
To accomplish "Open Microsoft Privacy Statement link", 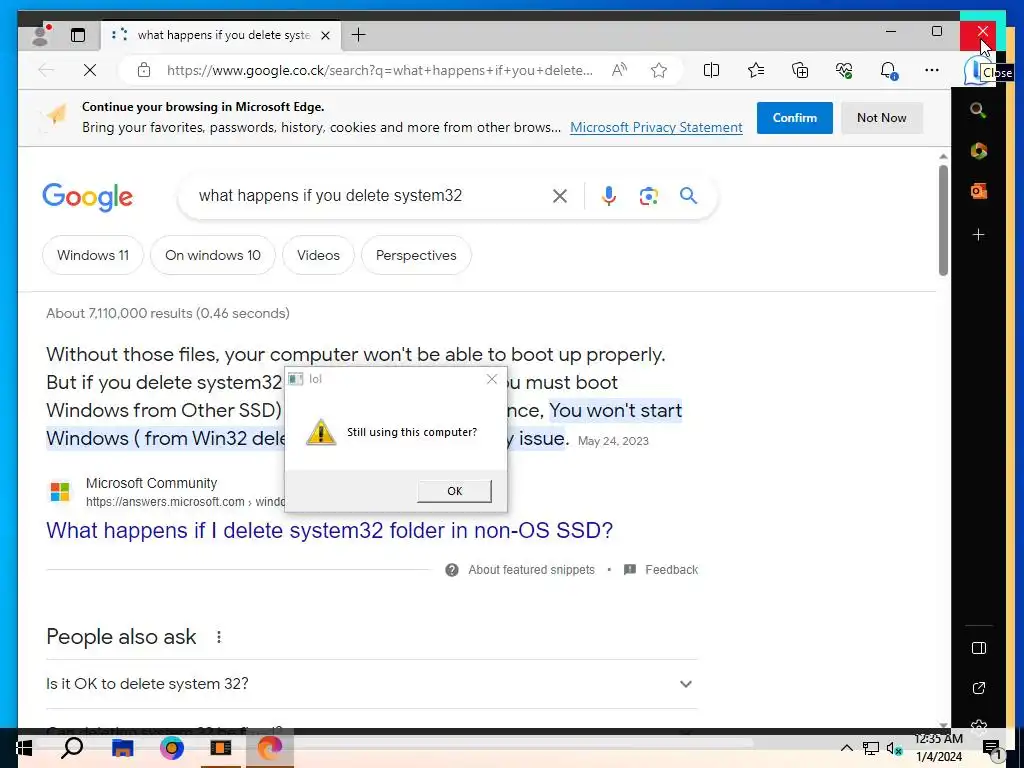I will pyautogui.click(x=656, y=127).
